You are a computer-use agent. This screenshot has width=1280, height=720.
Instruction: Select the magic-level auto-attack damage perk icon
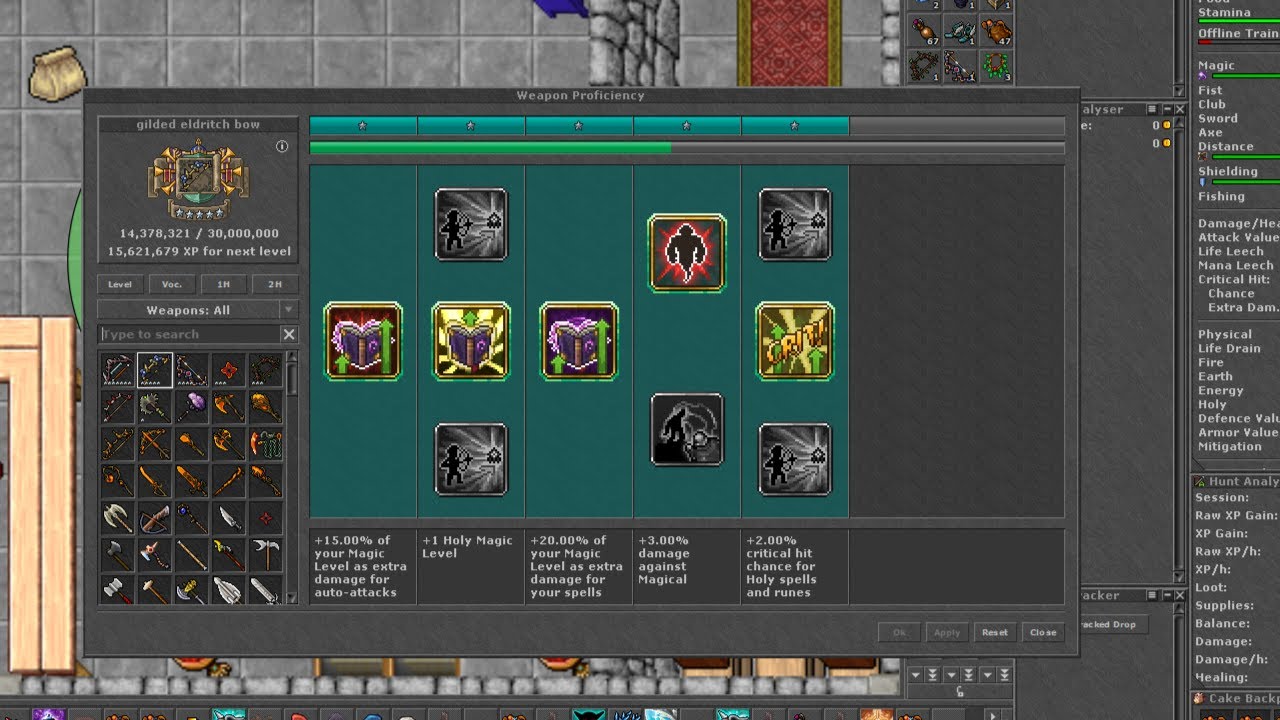click(363, 341)
